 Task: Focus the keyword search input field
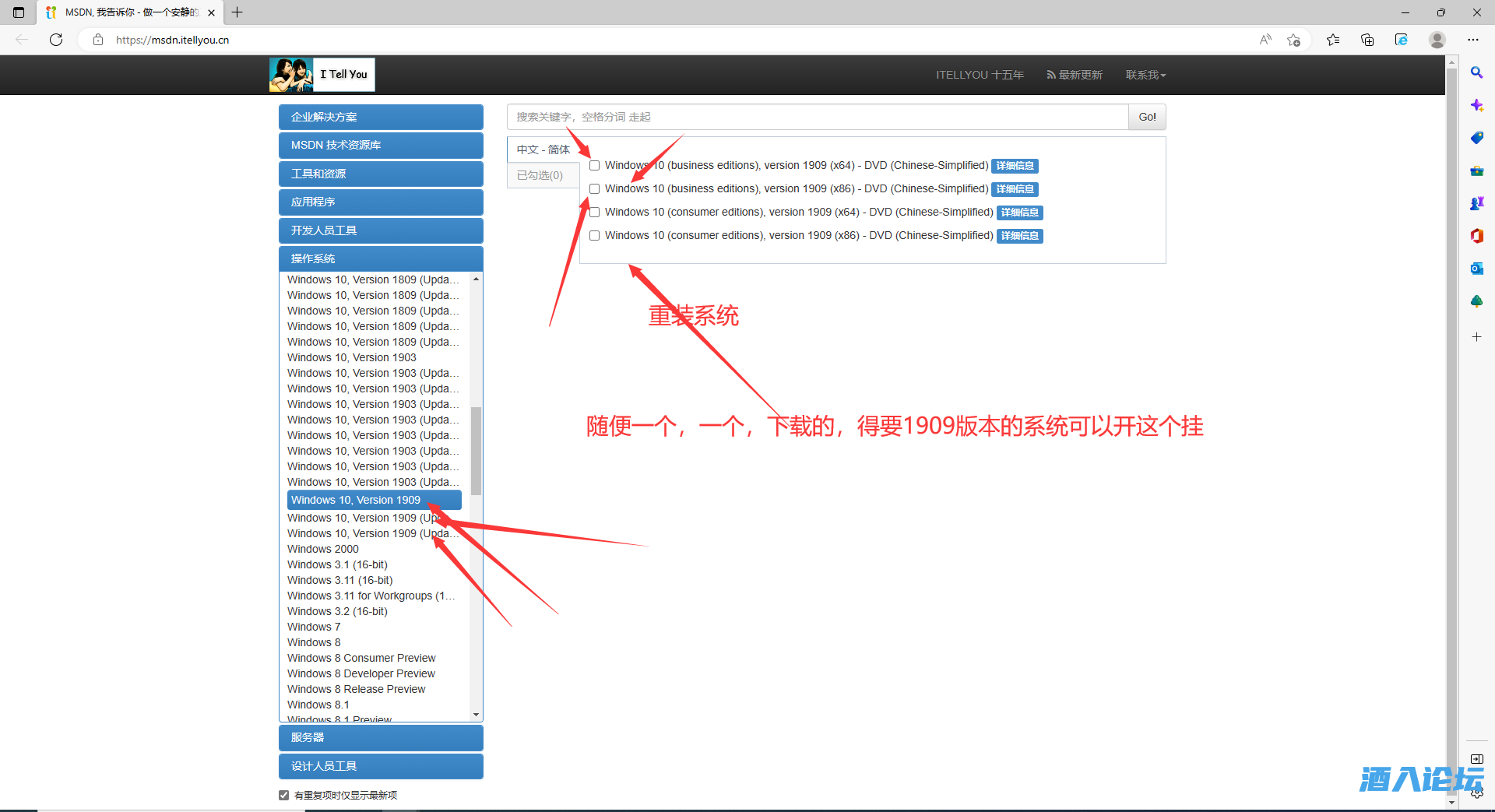click(818, 117)
